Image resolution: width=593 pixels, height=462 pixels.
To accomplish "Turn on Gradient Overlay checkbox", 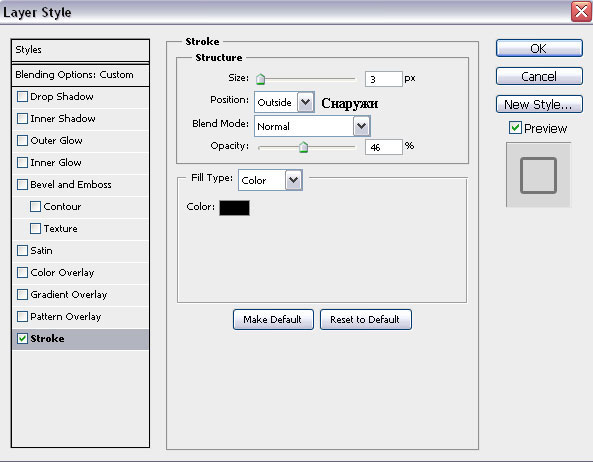I will [22, 295].
